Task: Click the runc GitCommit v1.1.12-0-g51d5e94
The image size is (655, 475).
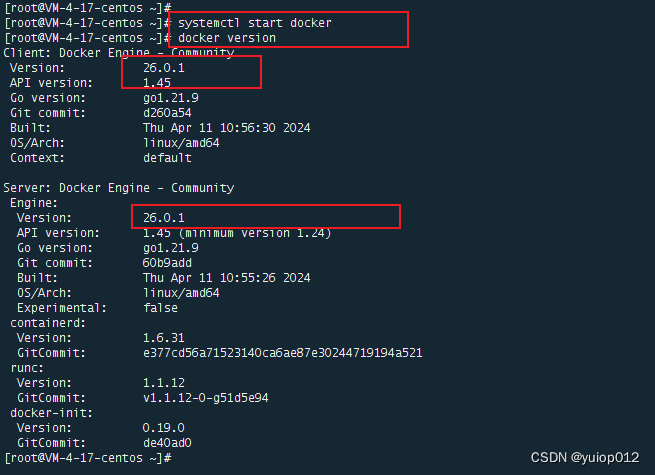Action: pyautogui.click(x=206, y=398)
